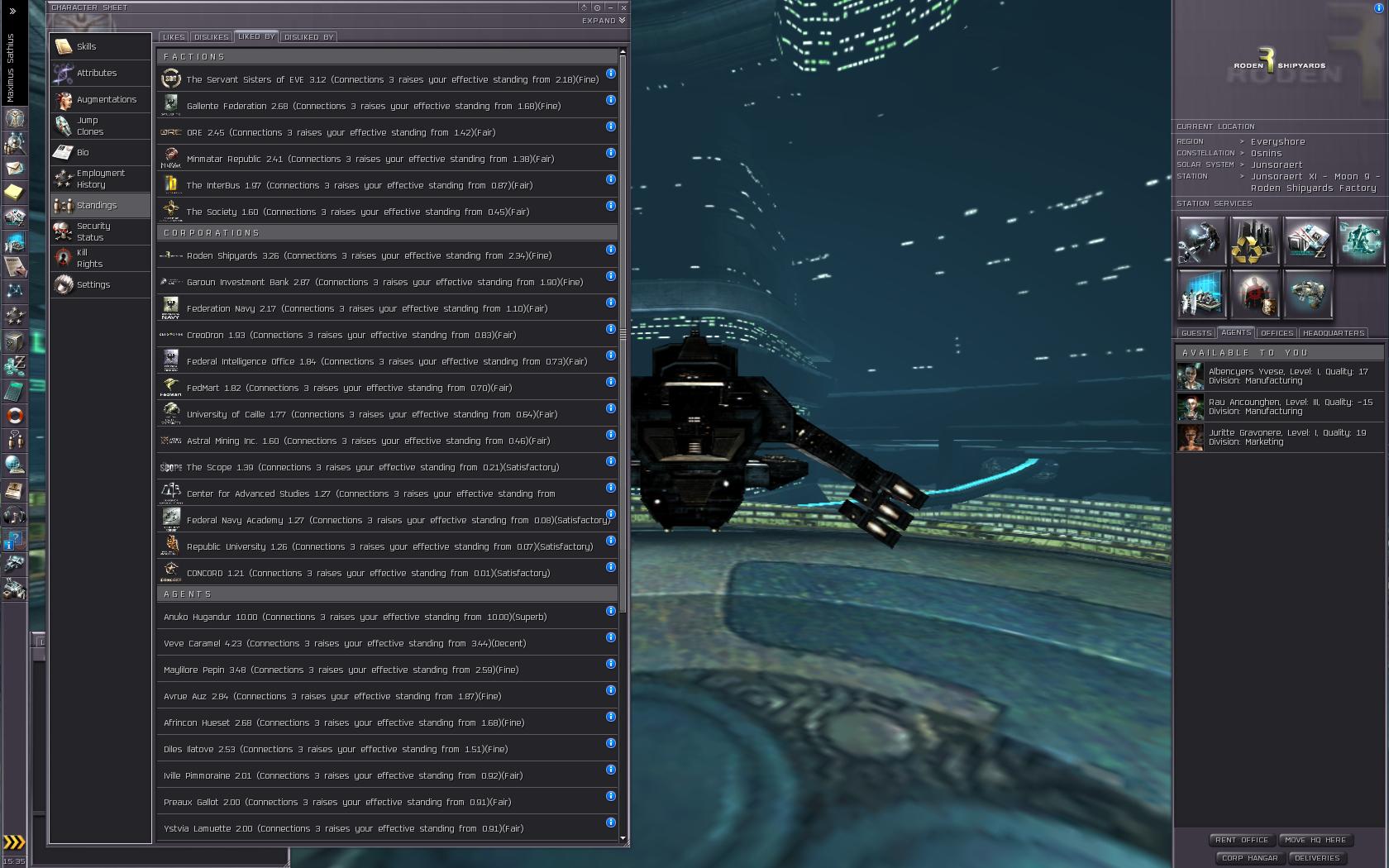1389x868 pixels.
Task: Open the mail envelope icon in the sidebar
Action: pos(14,168)
